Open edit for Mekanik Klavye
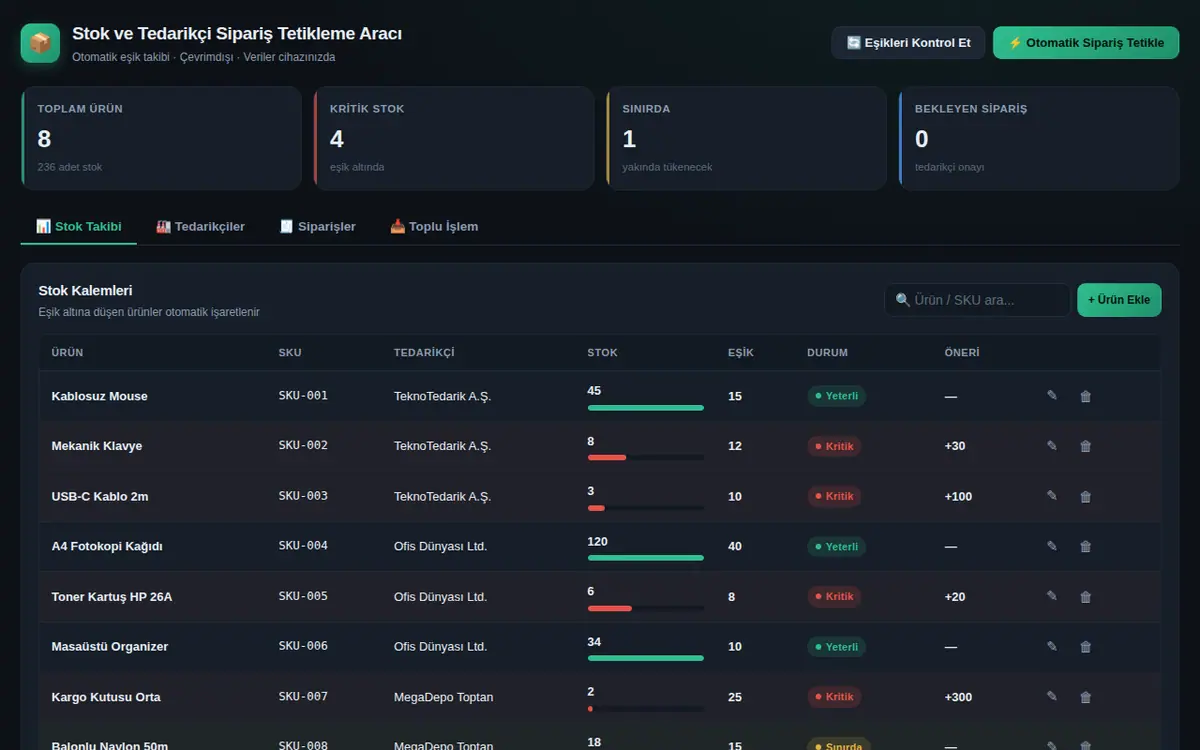Image resolution: width=1200 pixels, height=750 pixels. (1052, 446)
